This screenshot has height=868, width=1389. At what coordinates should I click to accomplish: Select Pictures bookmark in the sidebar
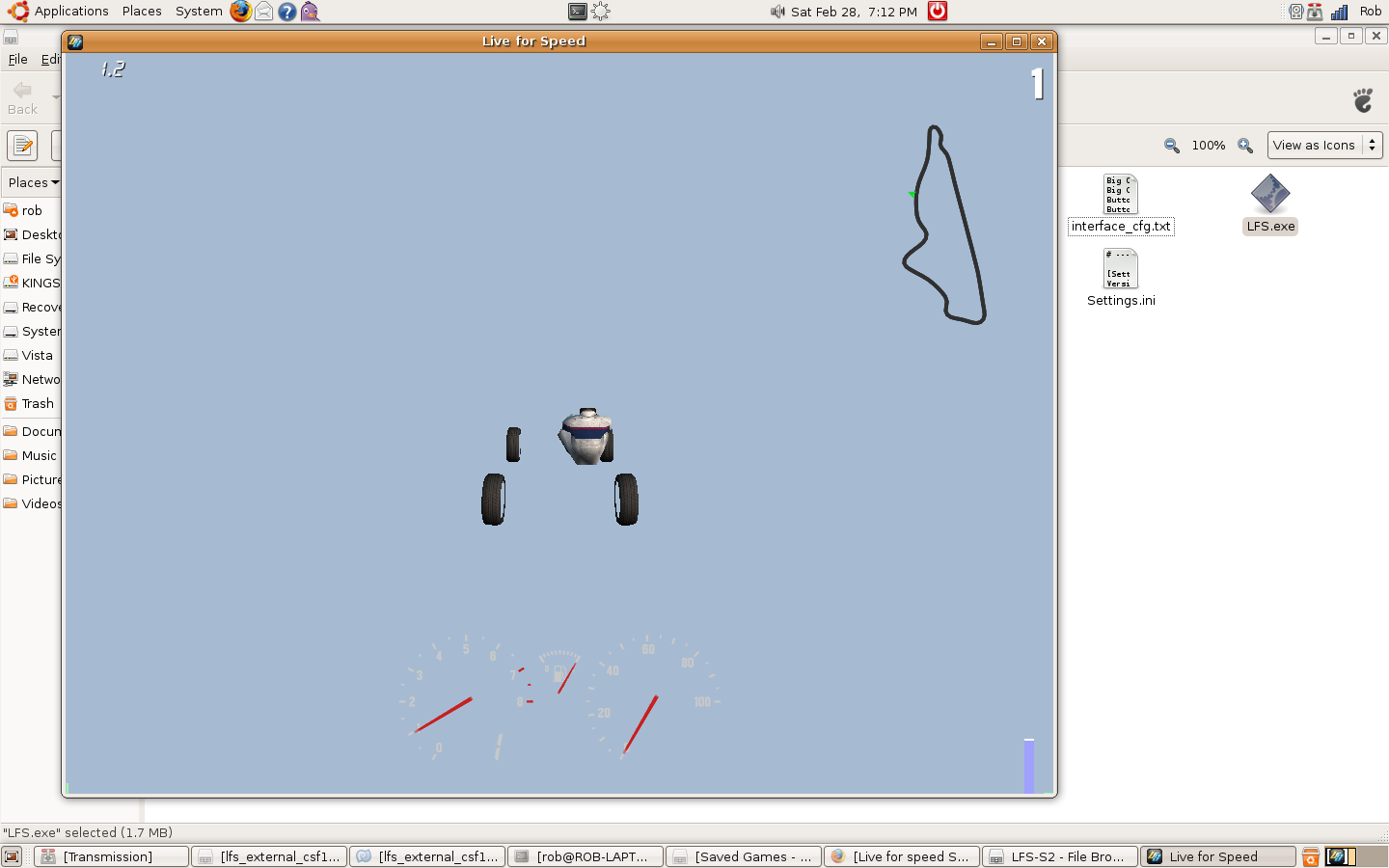pos(32,479)
